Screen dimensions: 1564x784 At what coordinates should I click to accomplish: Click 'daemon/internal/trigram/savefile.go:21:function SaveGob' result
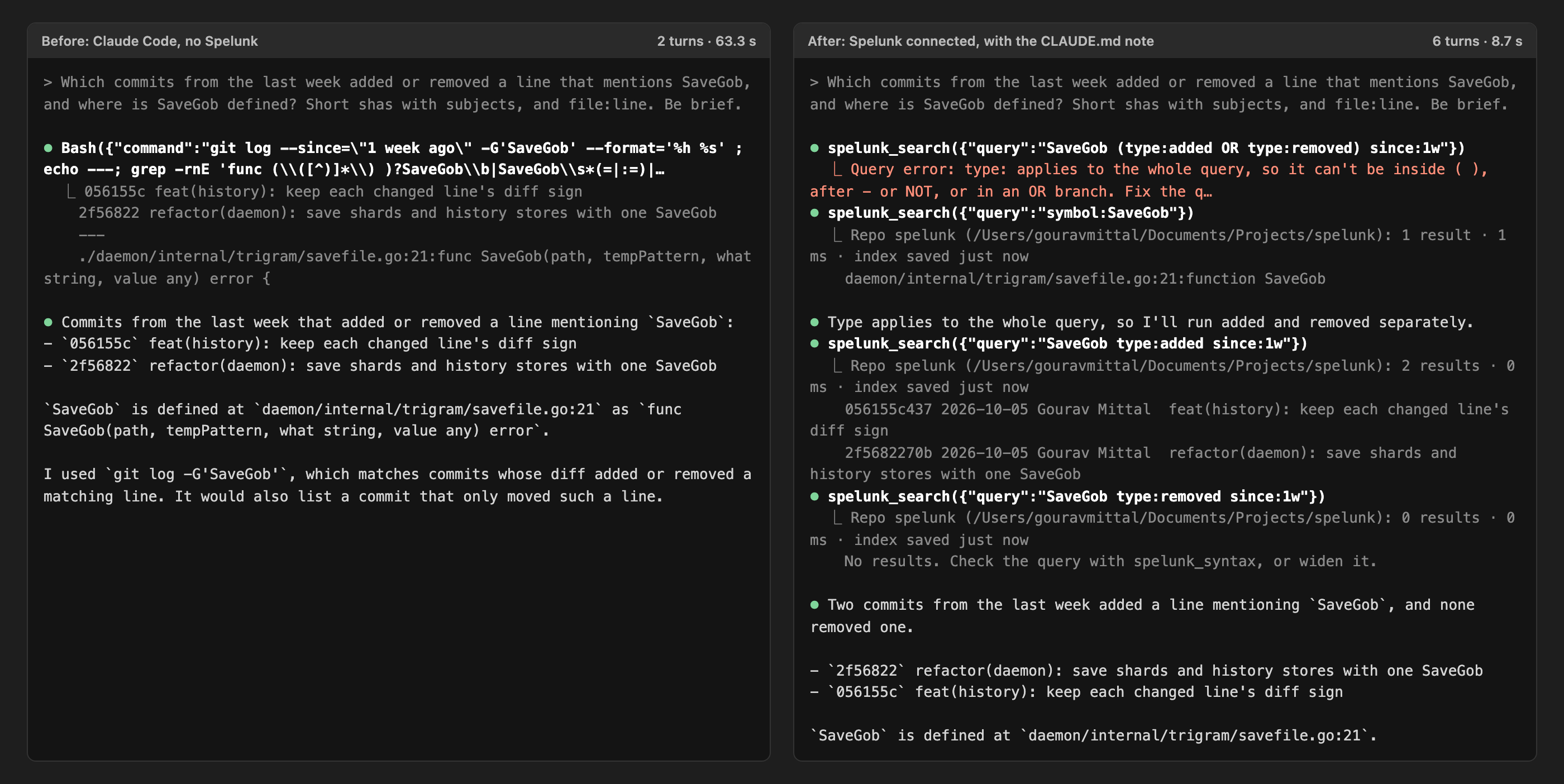point(1085,279)
